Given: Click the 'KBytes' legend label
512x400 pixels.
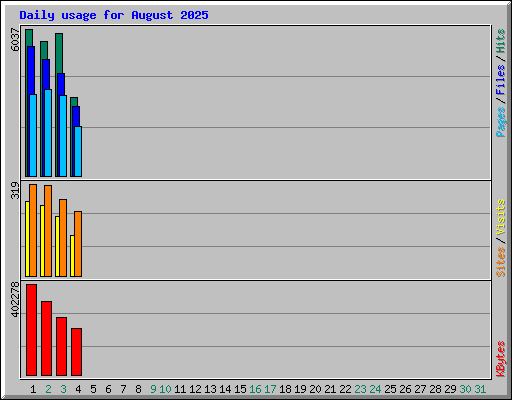Looking at the screenshot, I should click(501, 359).
